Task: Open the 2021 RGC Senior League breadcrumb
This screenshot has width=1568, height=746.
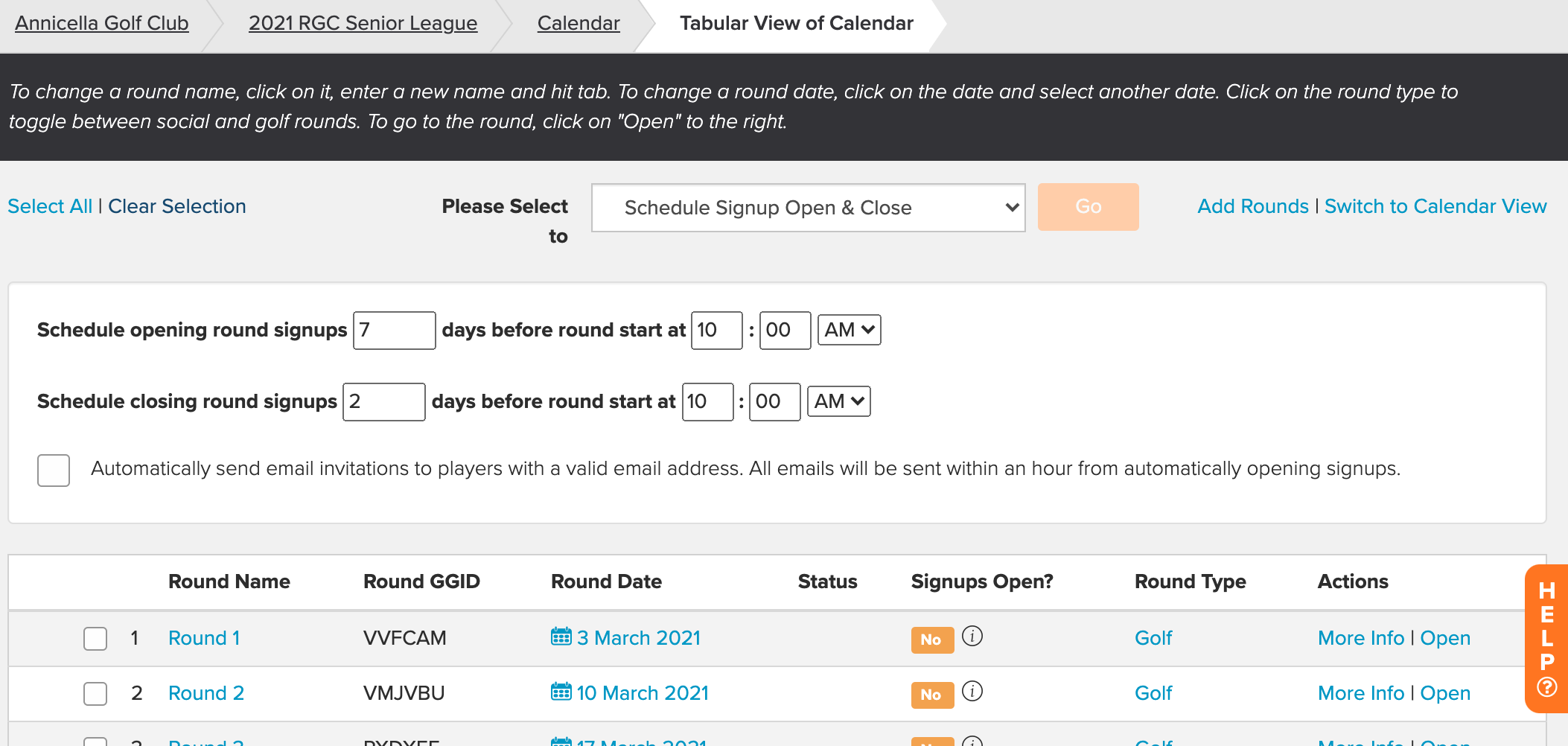Action: [x=363, y=23]
